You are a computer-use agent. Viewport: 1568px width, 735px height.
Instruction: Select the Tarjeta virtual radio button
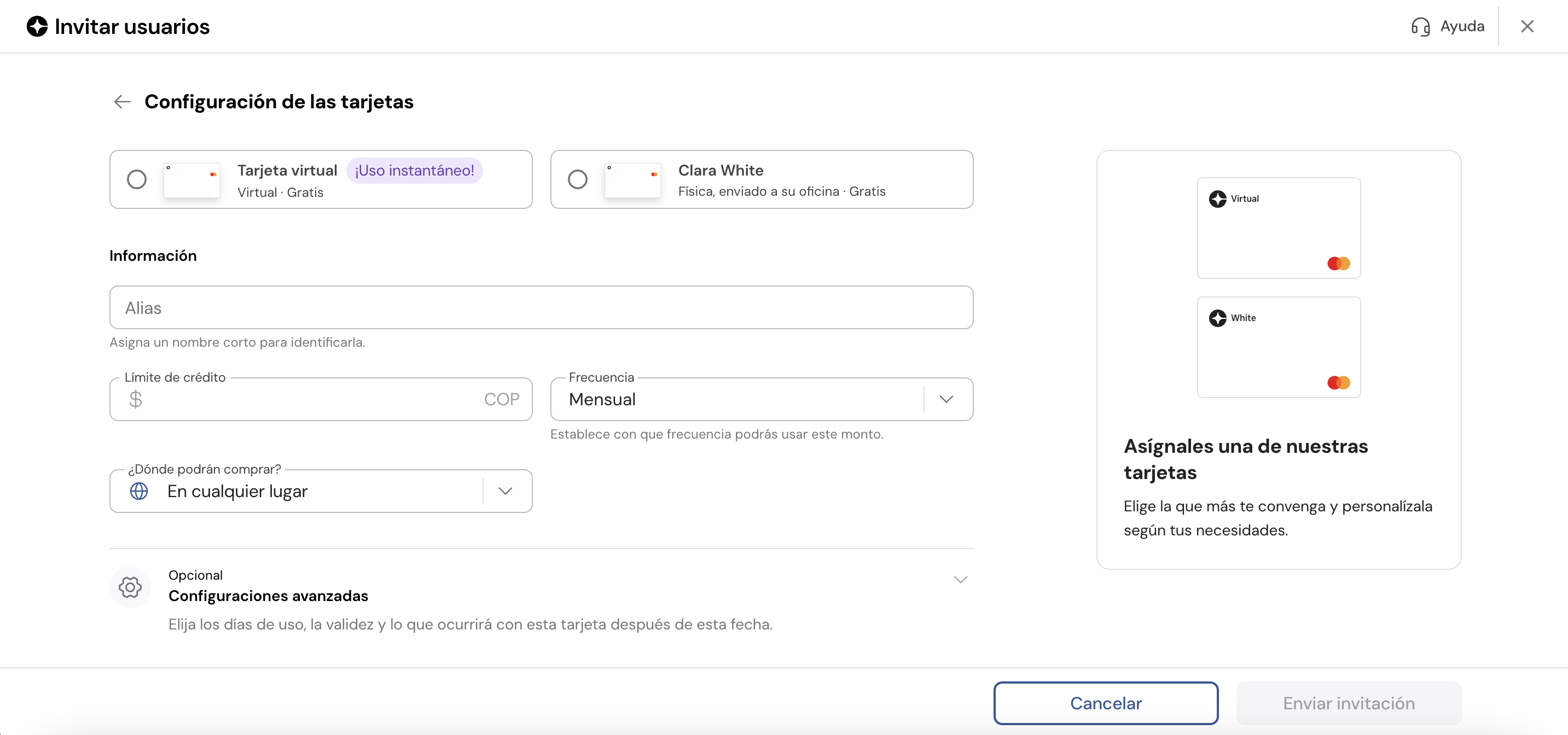[x=136, y=179]
